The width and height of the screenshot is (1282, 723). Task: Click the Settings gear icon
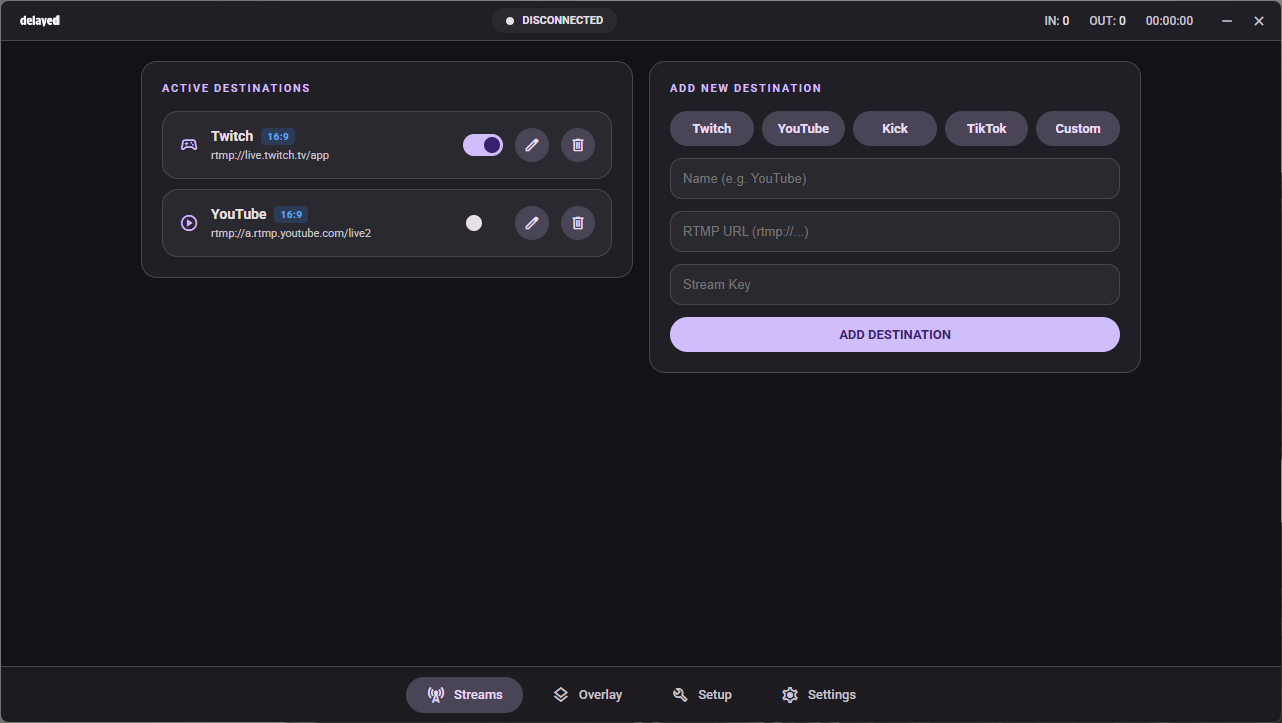coord(790,695)
